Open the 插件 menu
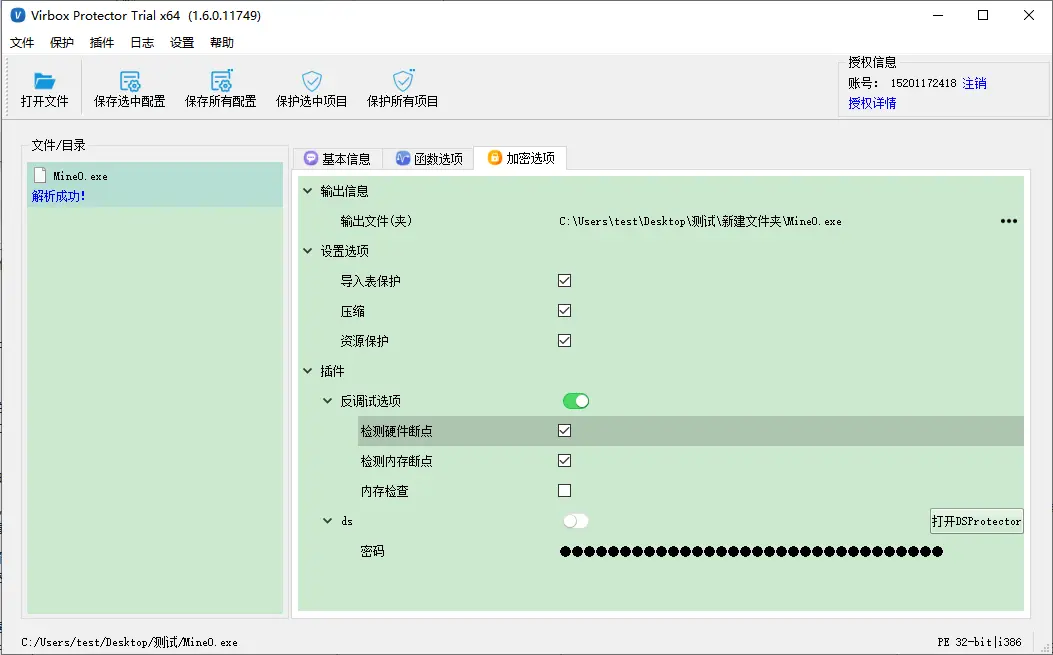 point(102,42)
